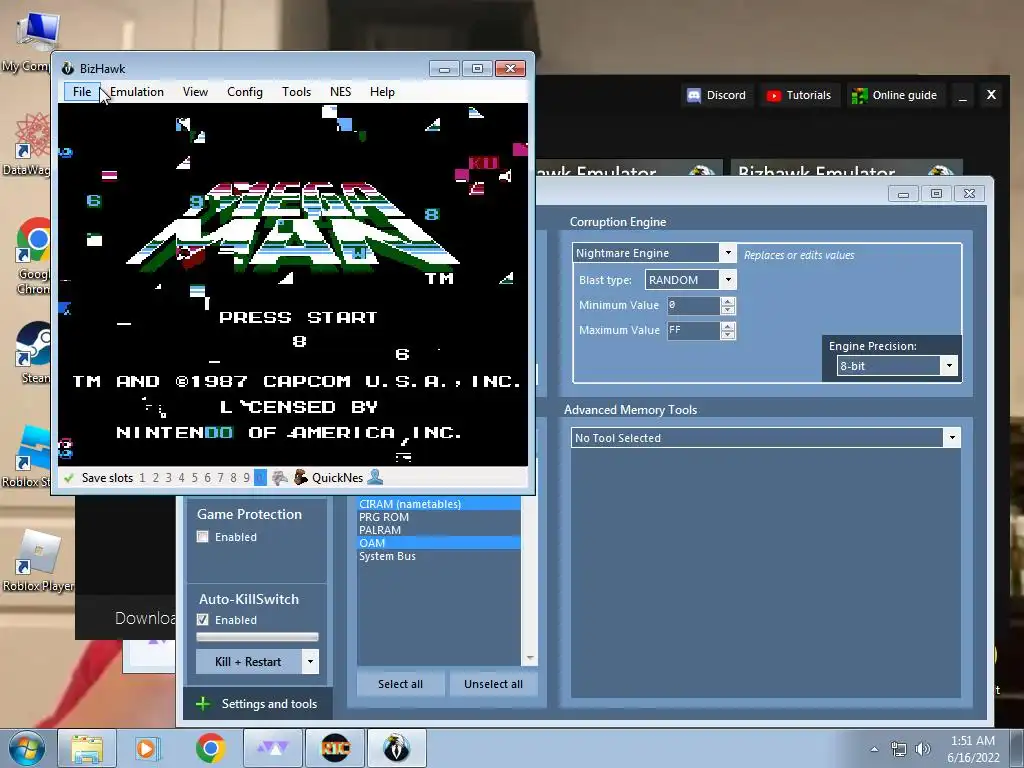Select save slot 3 in BizHawk
1024x768 pixels.
(x=168, y=478)
